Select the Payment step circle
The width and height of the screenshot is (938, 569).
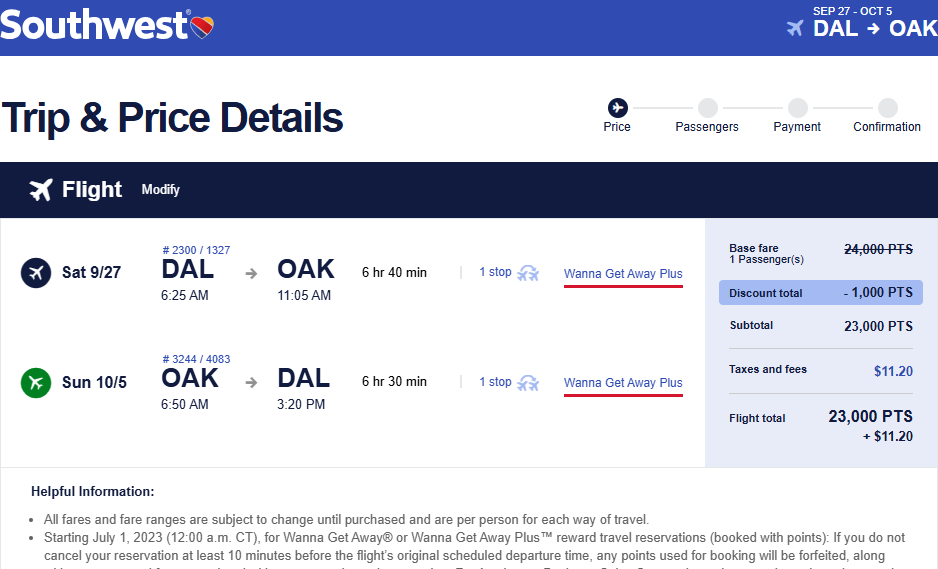(x=797, y=107)
